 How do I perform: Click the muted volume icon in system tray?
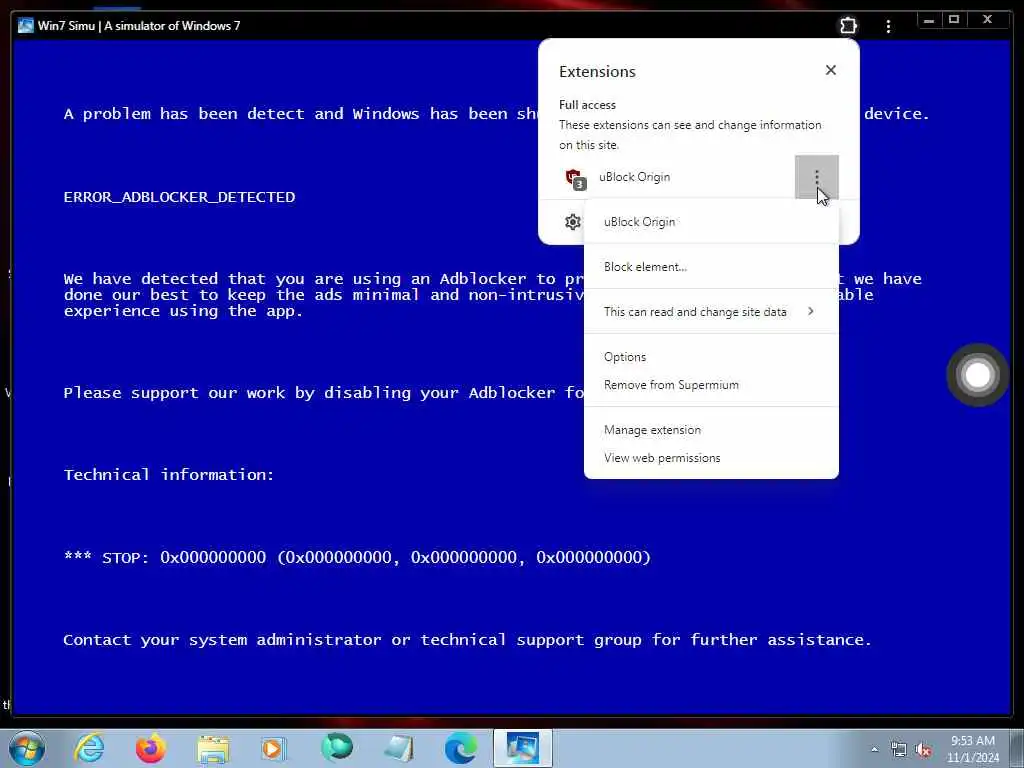pyautogui.click(x=923, y=750)
